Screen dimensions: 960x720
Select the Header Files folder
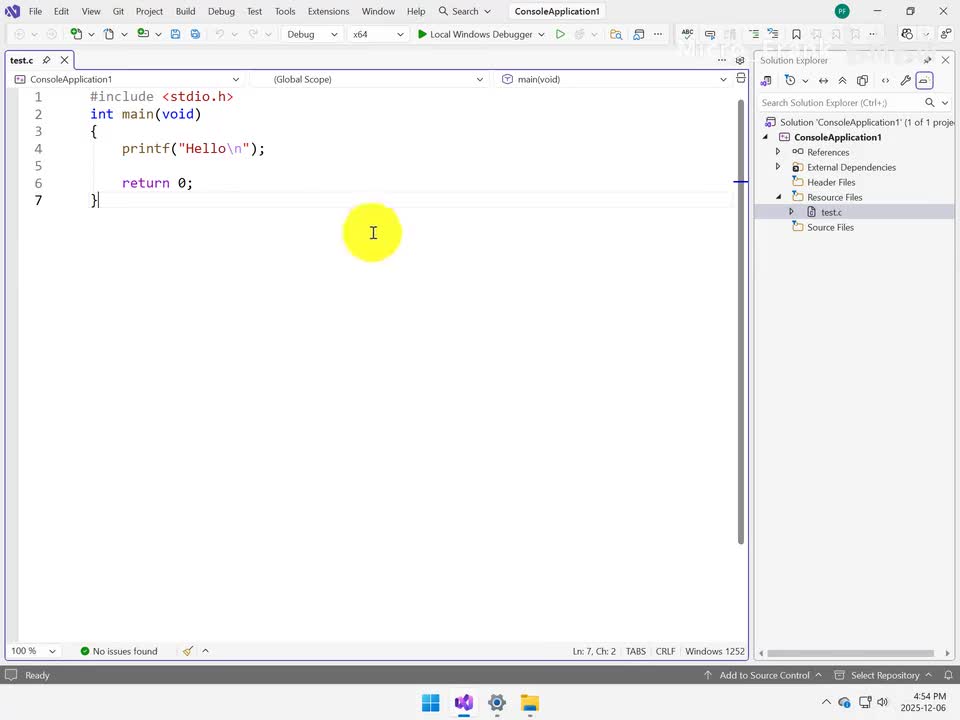click(831, 182)
